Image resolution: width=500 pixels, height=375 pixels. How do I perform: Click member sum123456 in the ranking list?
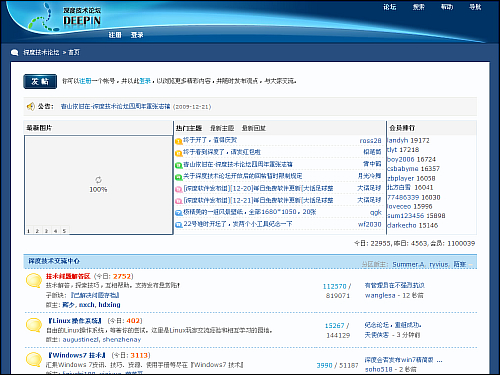405,216
